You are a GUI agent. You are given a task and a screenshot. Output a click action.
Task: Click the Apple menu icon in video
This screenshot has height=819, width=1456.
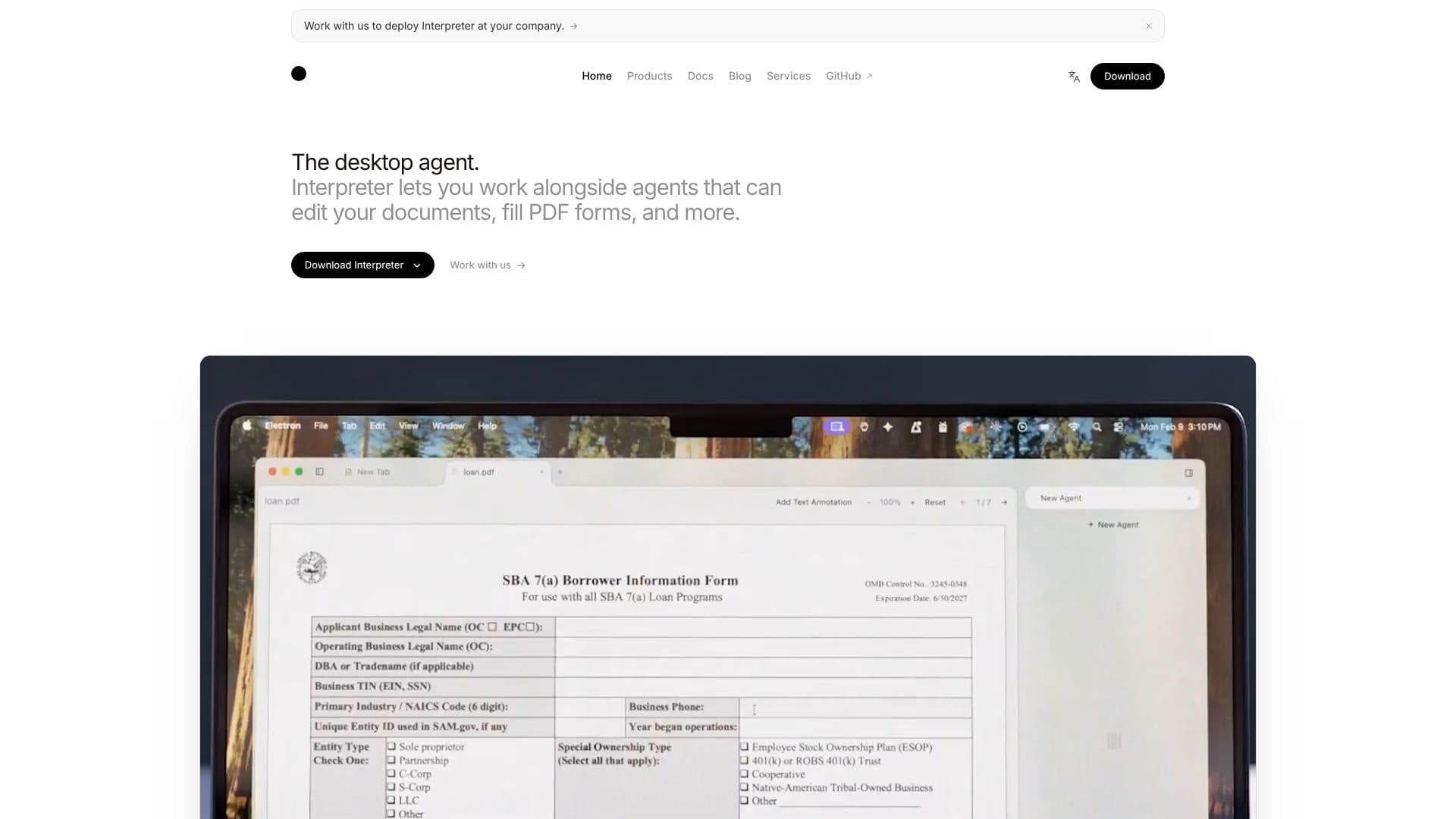click(x=247, y=425)
